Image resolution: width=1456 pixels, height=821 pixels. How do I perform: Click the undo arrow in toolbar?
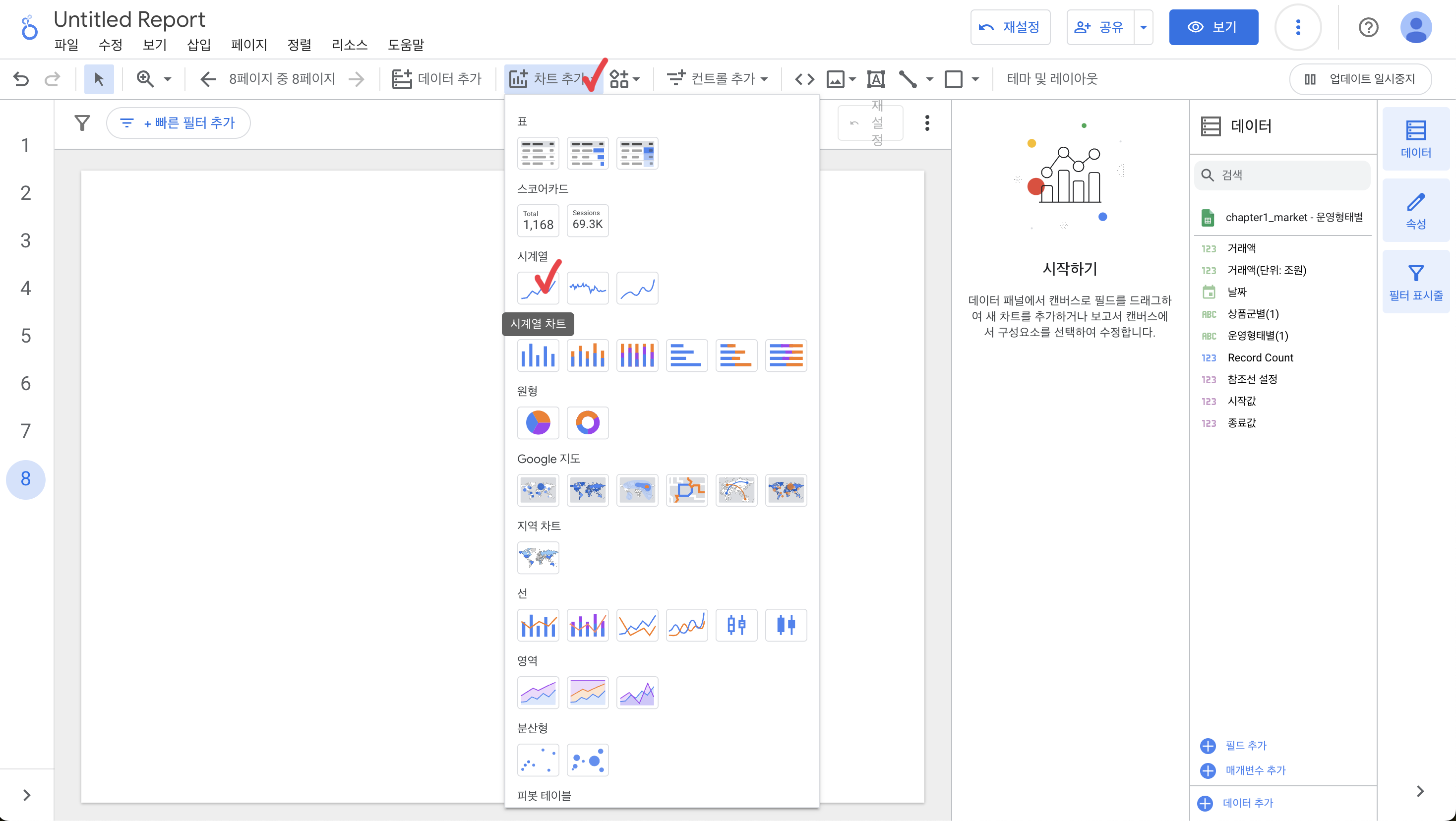pyautogui.click(x=21, y=79)
